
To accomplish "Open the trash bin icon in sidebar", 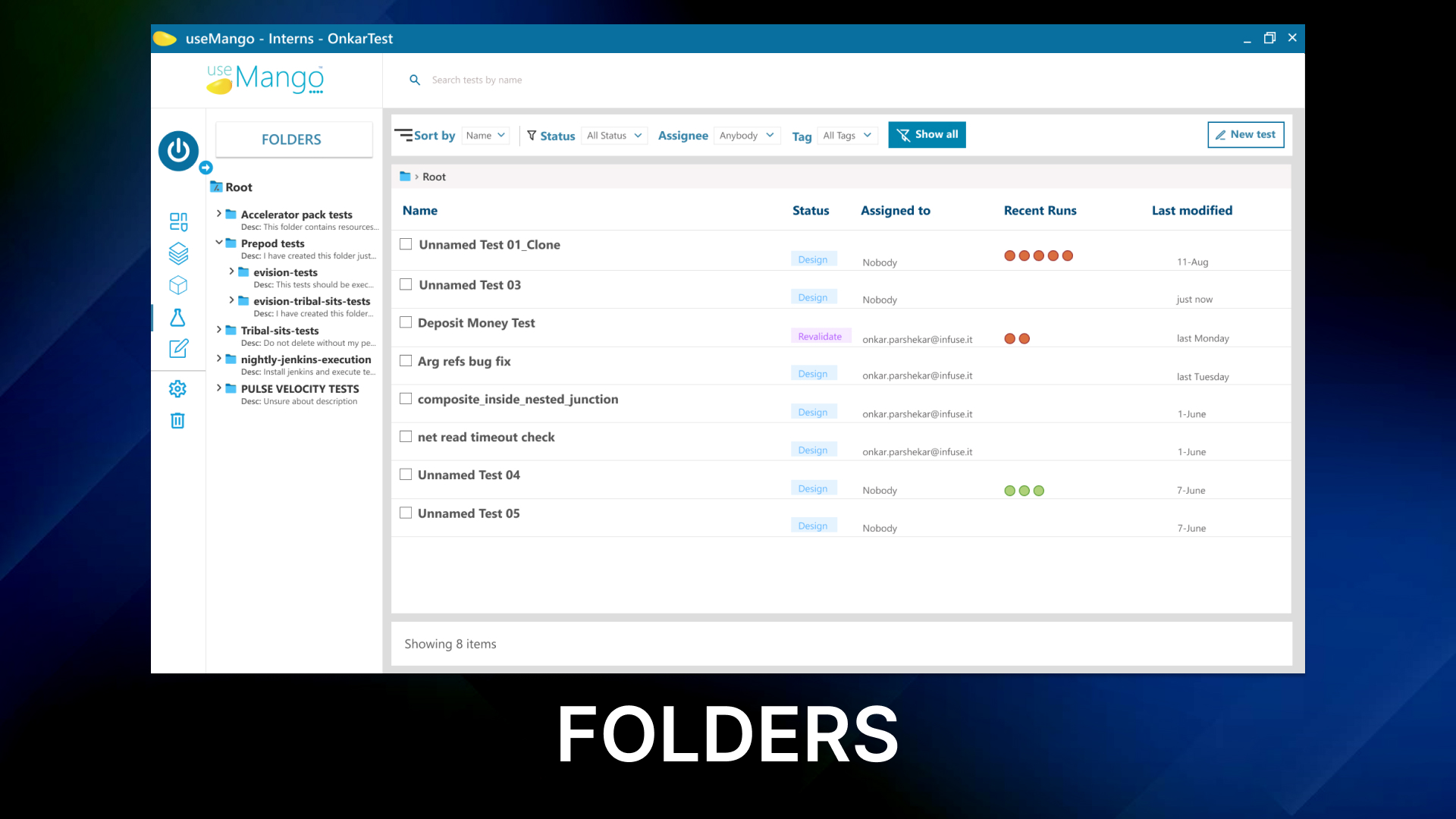I will tap(177, 421).
